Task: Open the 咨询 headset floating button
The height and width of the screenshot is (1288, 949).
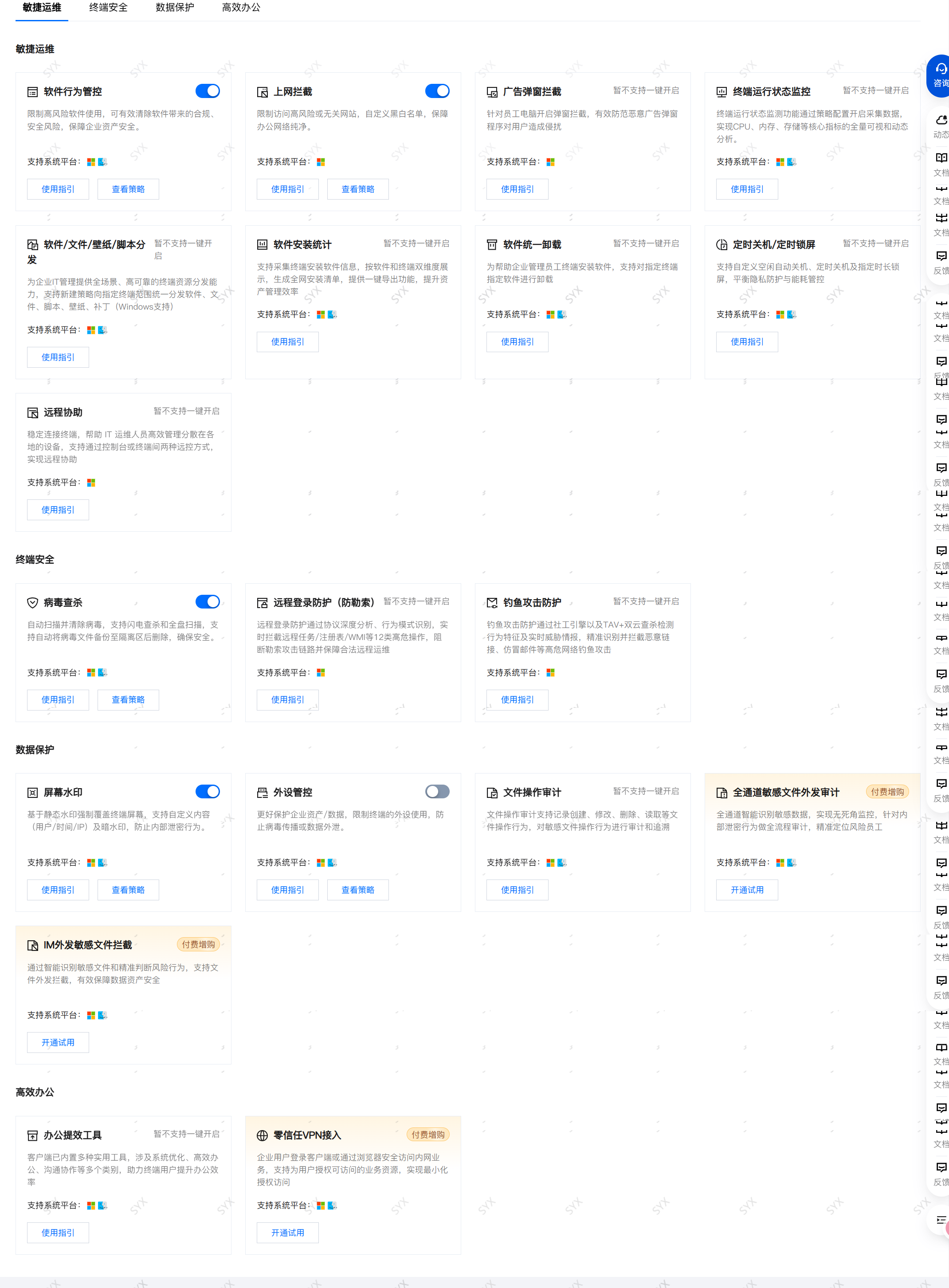Action: tap(941, 75)
